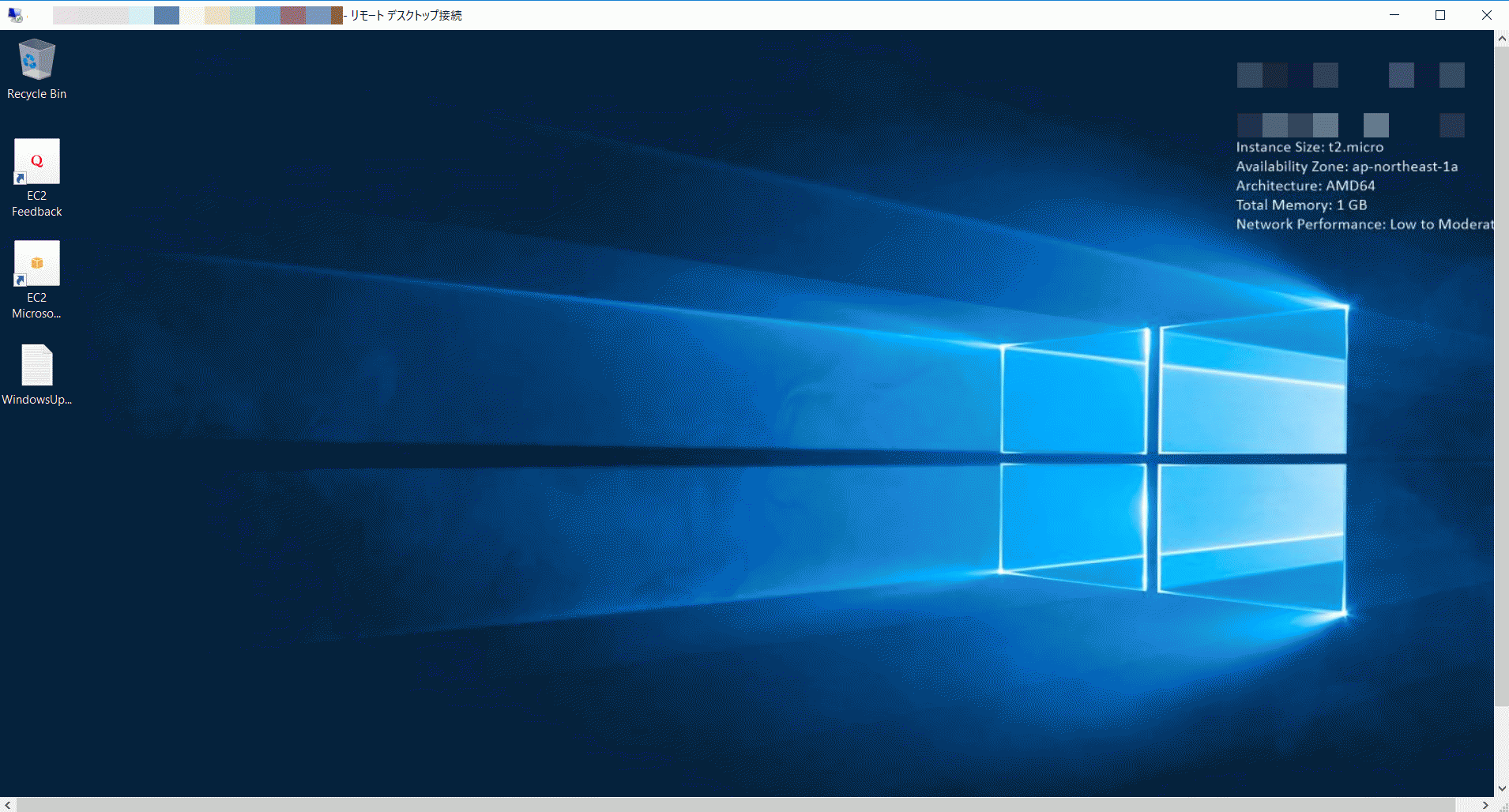Select the EC2 Feedback shortcut icon
Viewport: 1509px width, 812px height.
(x=36, y=178)
